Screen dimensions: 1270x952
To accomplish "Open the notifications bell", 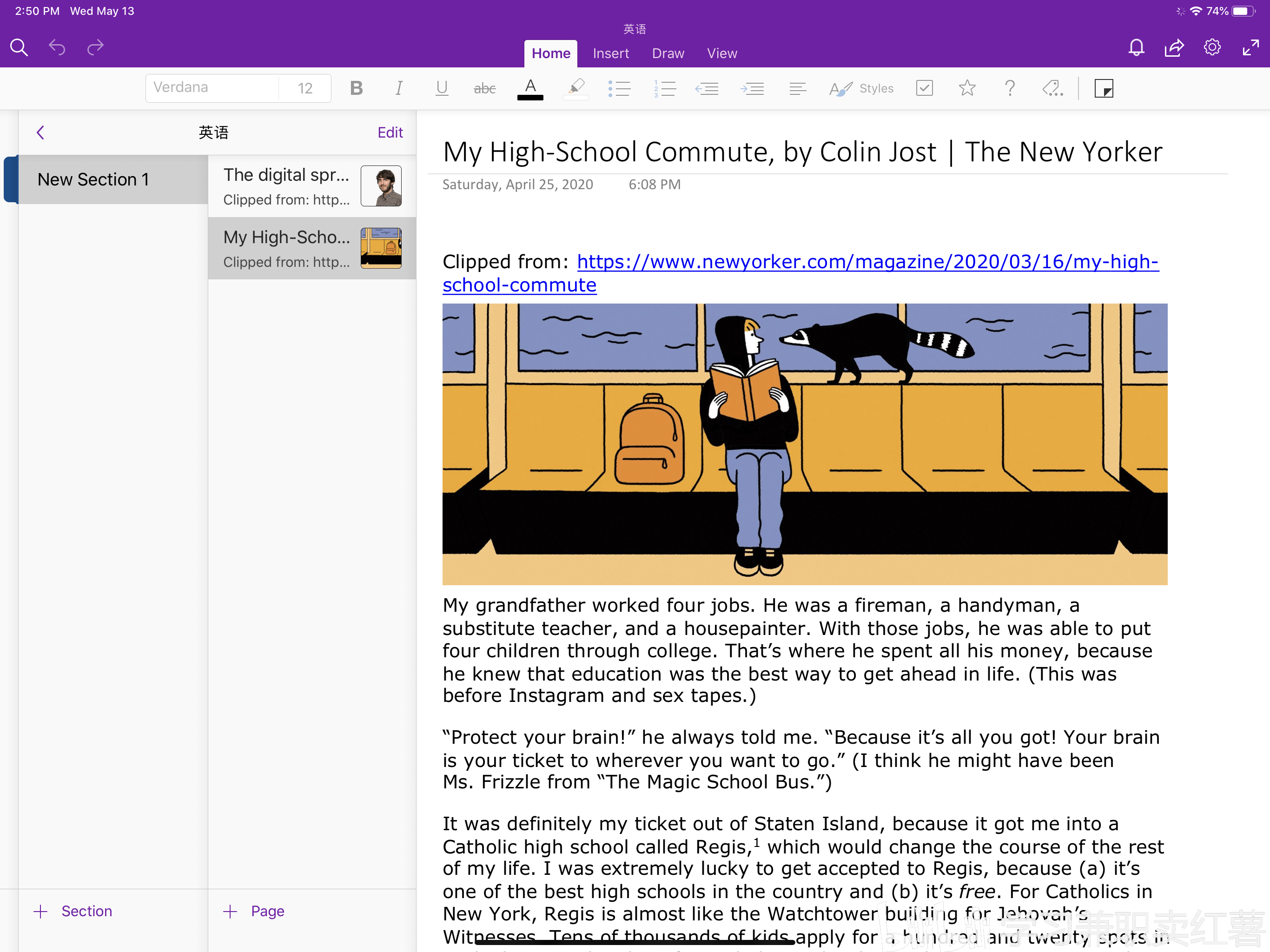I will (1136, 47).
